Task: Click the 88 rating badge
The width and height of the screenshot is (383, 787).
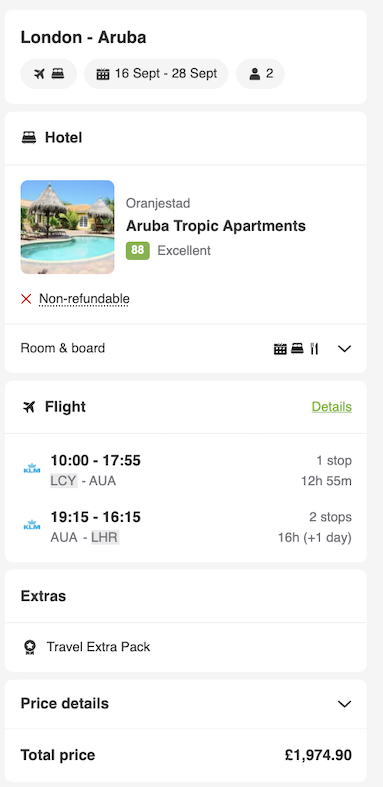Action: click(138, 250)
